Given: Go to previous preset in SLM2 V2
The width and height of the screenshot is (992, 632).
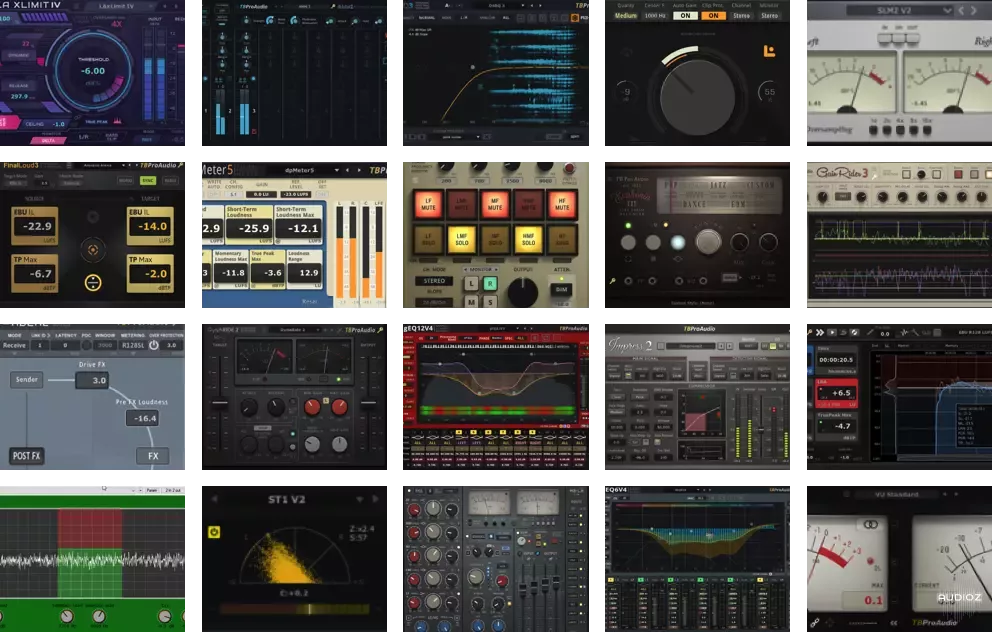Looking at the screenshot, I should [962, 10].
